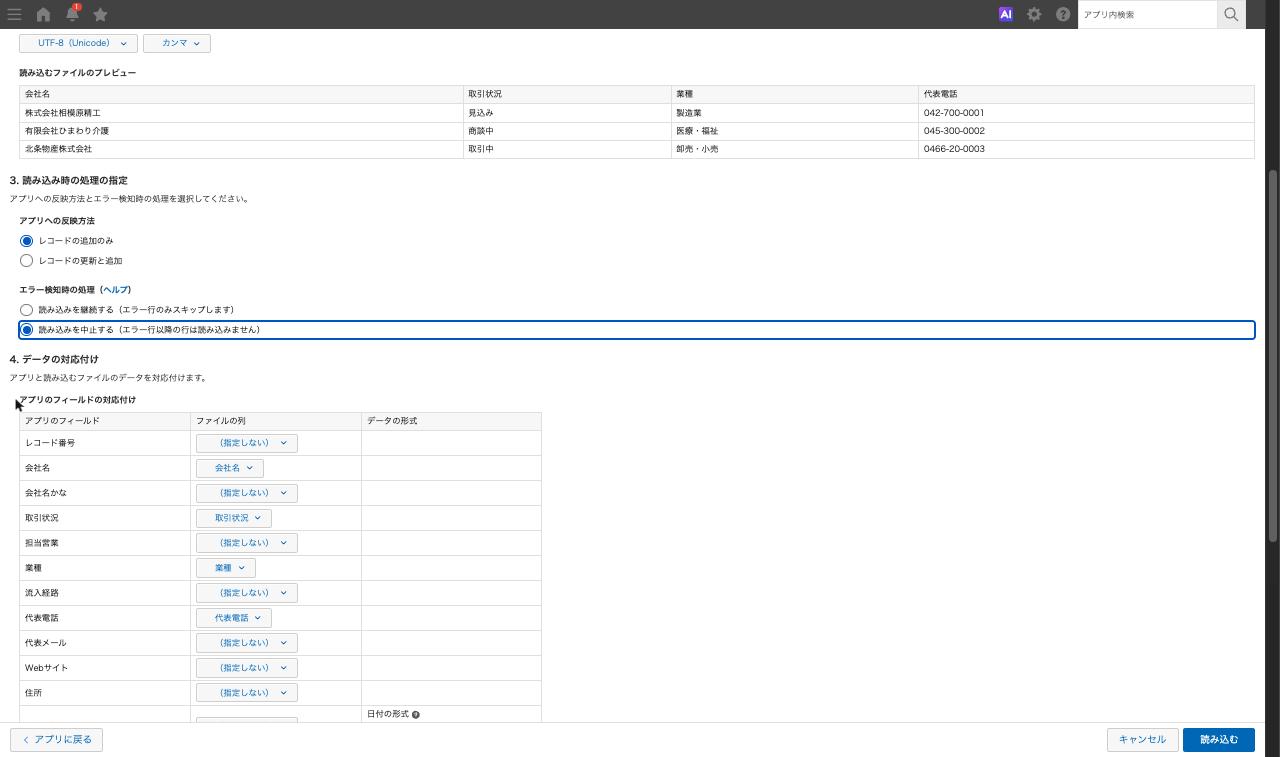Click the 医療・福祉 preview cell
Viewport: 1280px width, 757px height.
[x=795, y=131]
